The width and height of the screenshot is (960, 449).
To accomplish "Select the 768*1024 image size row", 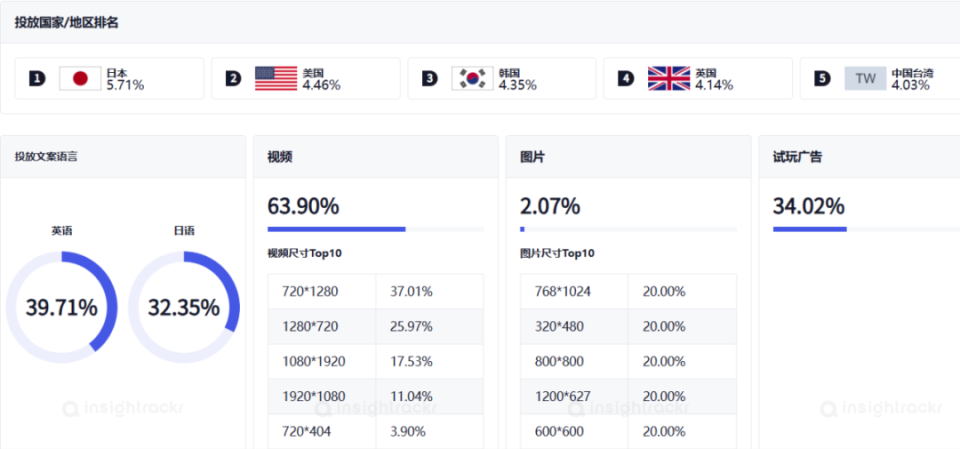I will tap(628, 291).
